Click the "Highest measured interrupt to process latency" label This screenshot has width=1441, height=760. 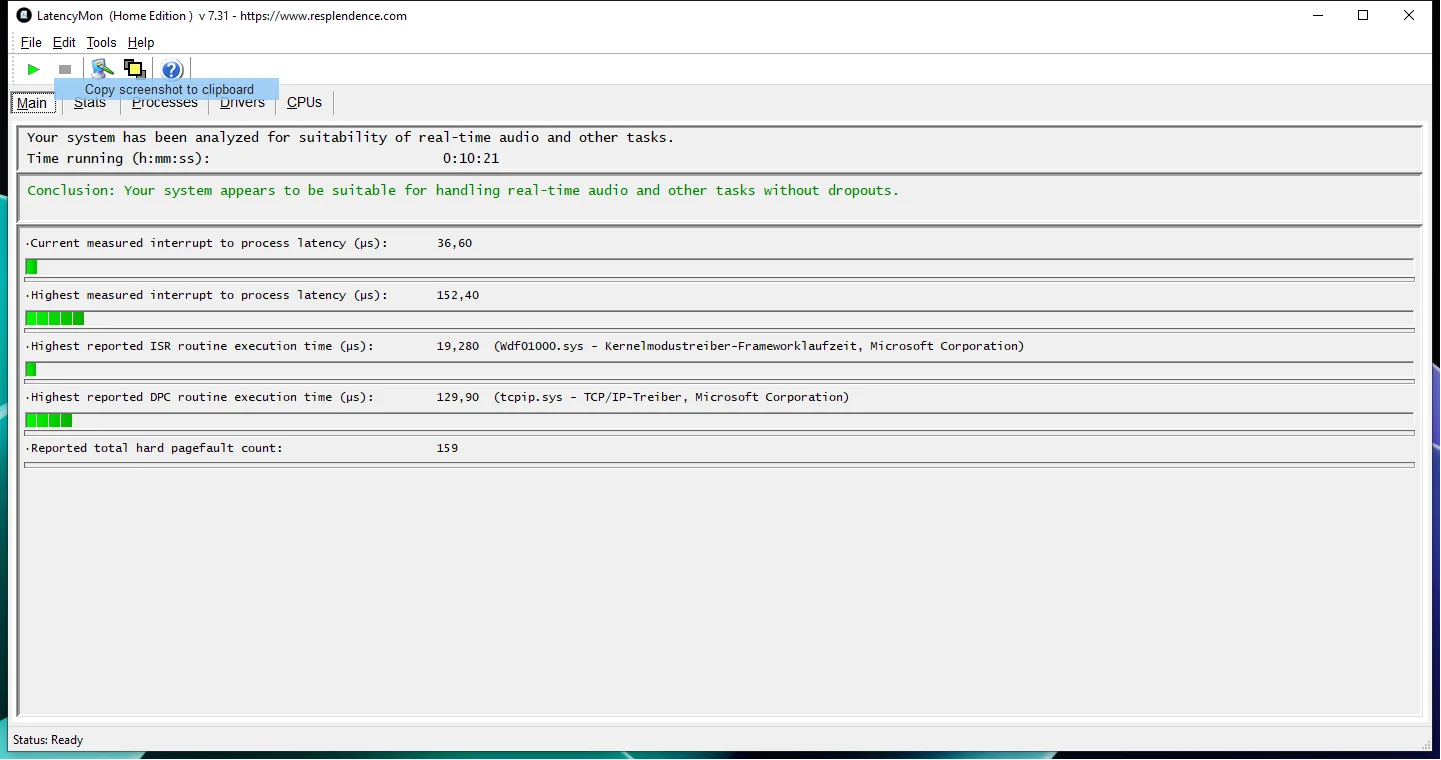[x=207, y=295]
